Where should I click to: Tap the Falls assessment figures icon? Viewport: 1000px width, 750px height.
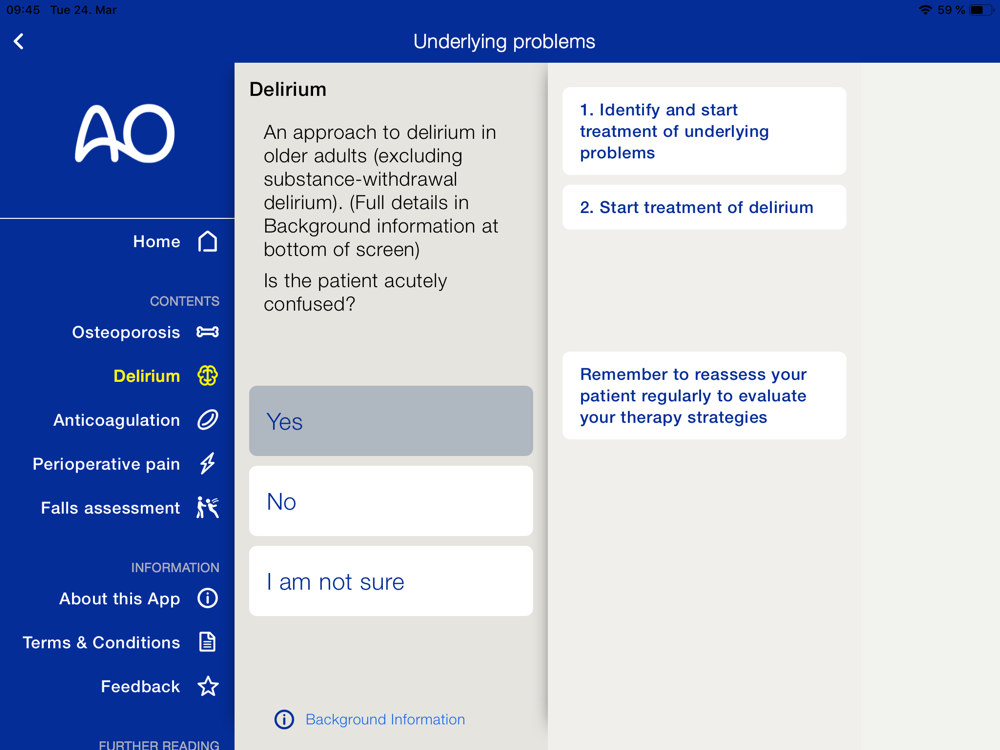(207, 508)
